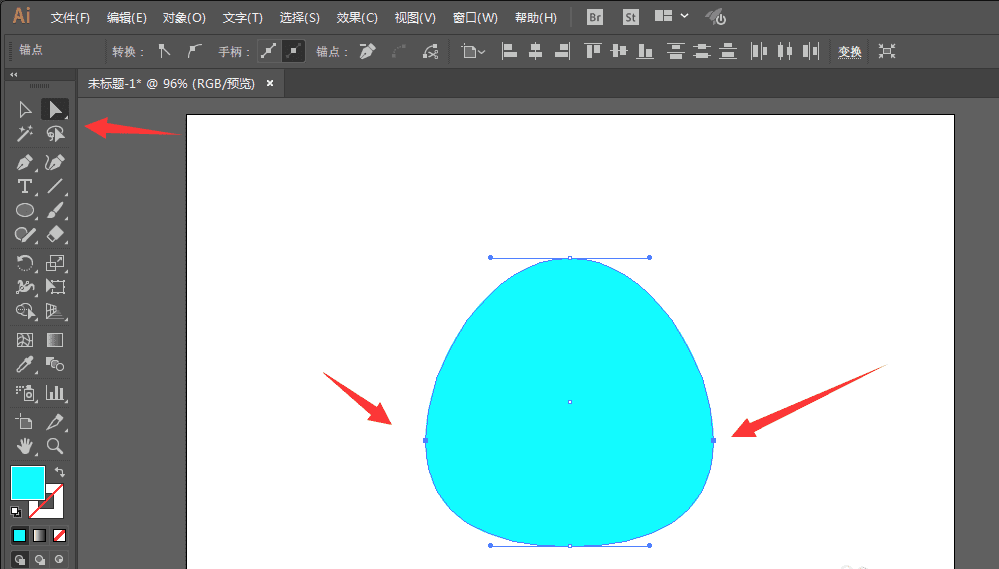The image size is (999, 569).
Task: Select the Free Transform tool
Action: (55, 287)
